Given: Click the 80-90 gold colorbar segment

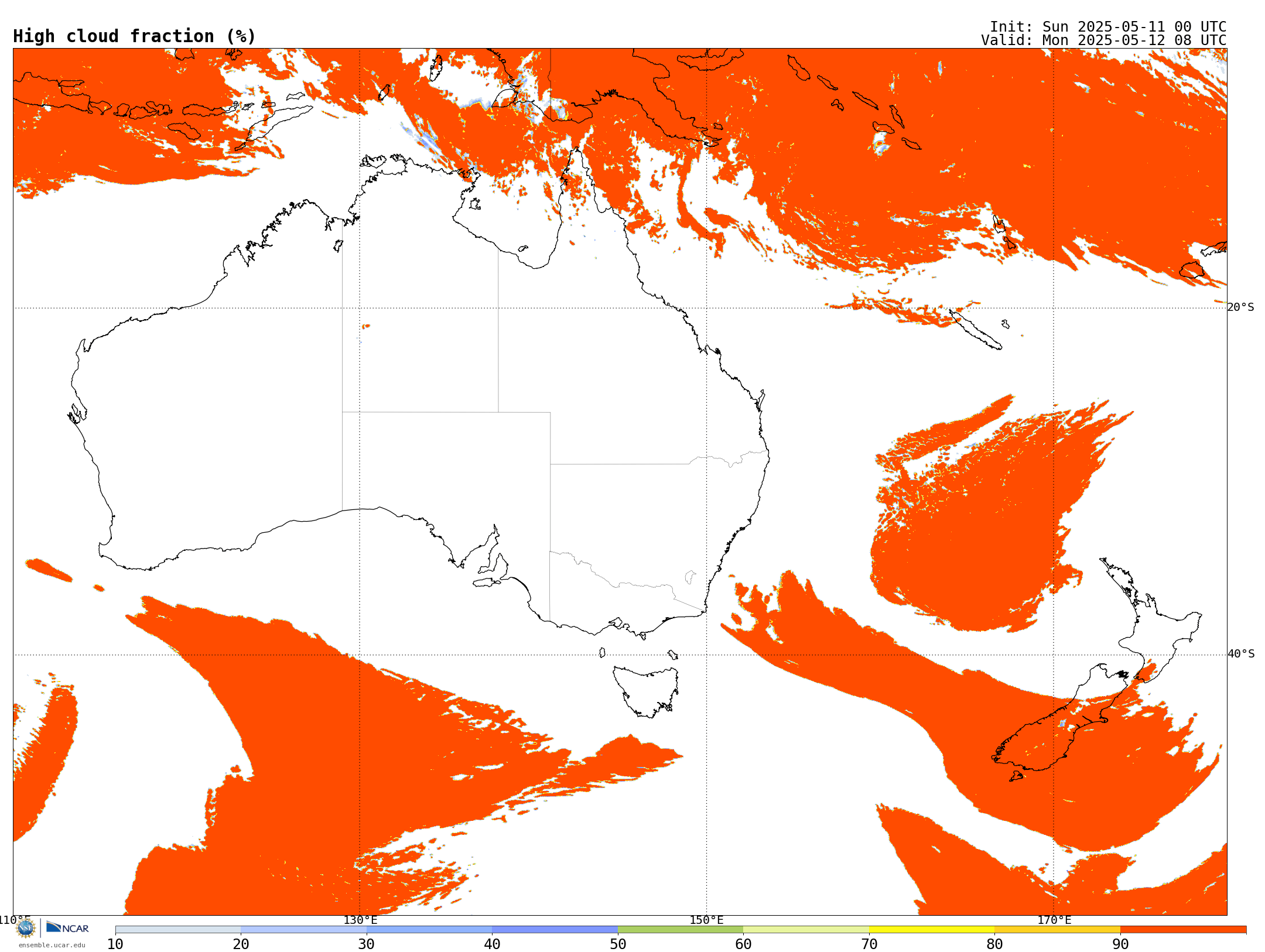Looking at the screenshot, I should click(x=1057, y=930).
